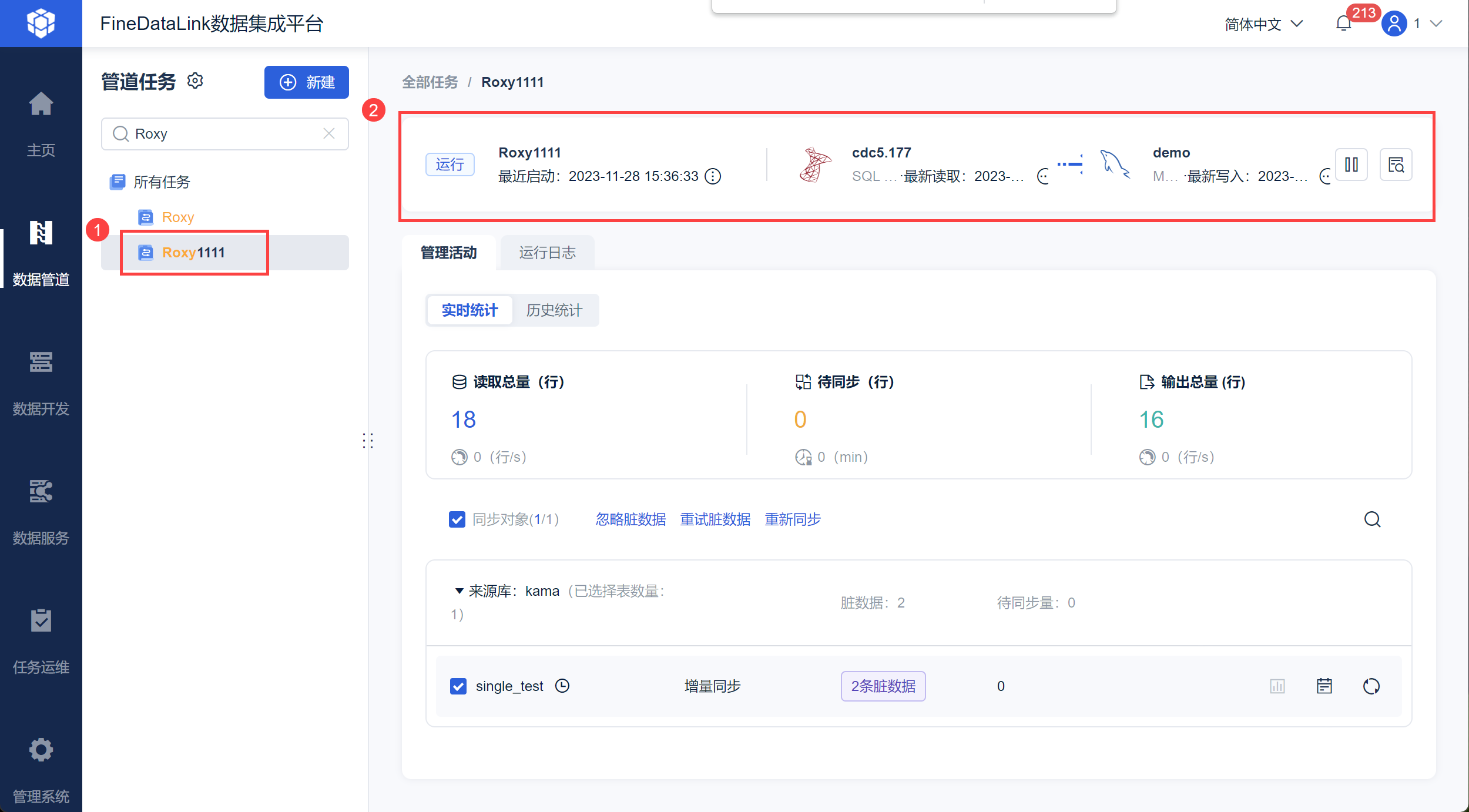The image size is (1469, 812).
Task: Click the 新建 new task button
Action: pos(306,82)
